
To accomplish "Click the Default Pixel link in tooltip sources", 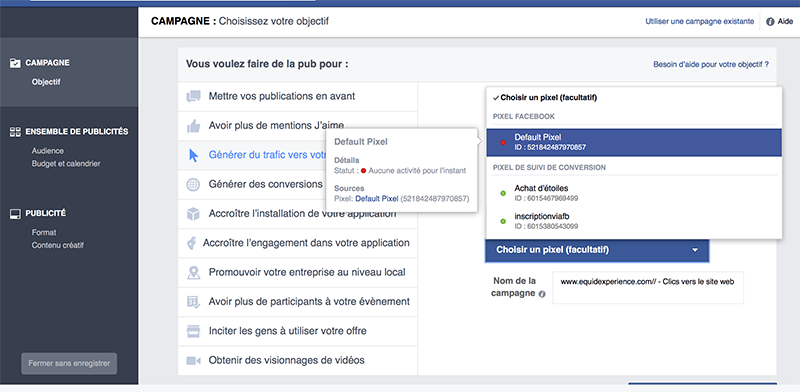I will [377, 198].
